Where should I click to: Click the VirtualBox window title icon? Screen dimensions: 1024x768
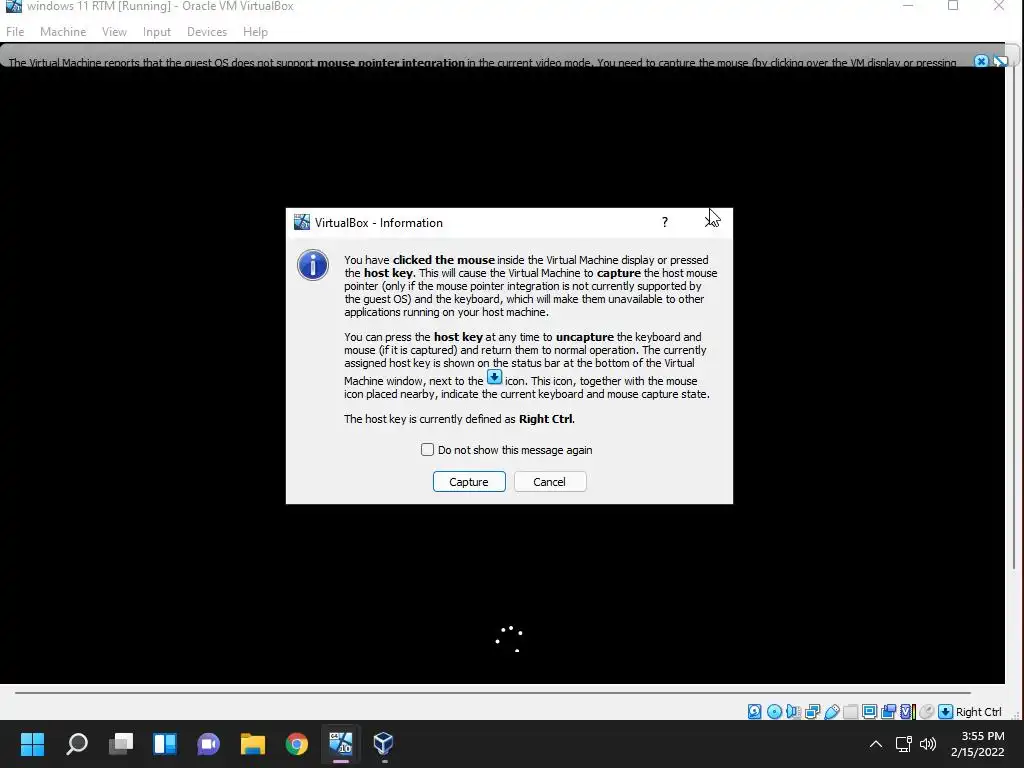(x=13, y=7)
